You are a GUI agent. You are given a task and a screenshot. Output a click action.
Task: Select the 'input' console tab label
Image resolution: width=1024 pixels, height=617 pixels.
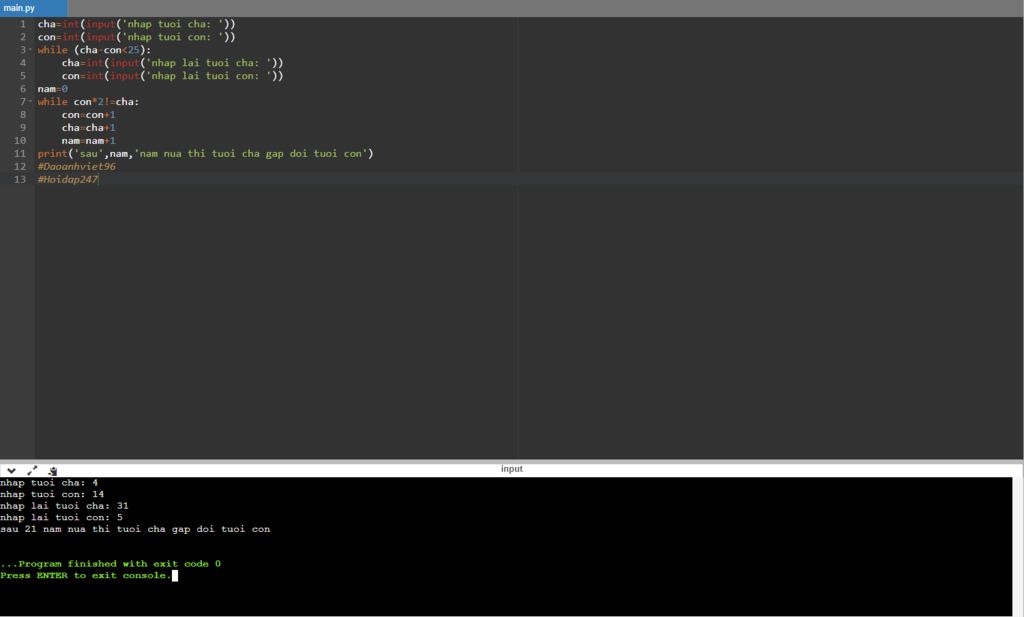(511, 469)
